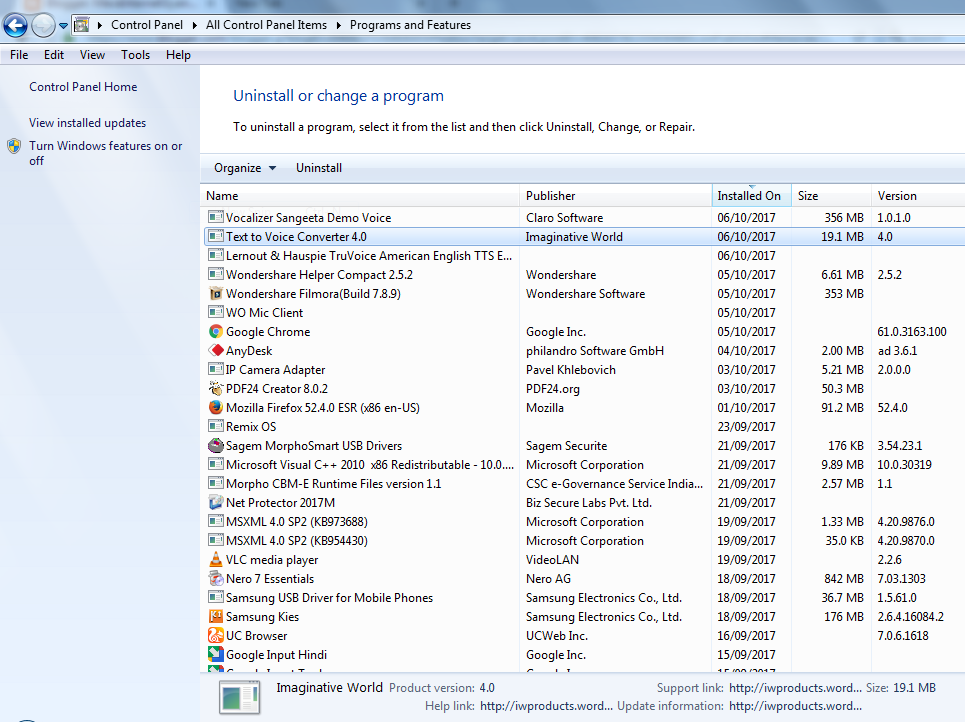Select the MSXML 4.0 SP2 (KB954430) icon
Image resolution: width=965 pixels, height=722 pixels.
pyautogui.click(x=215, y=540)
